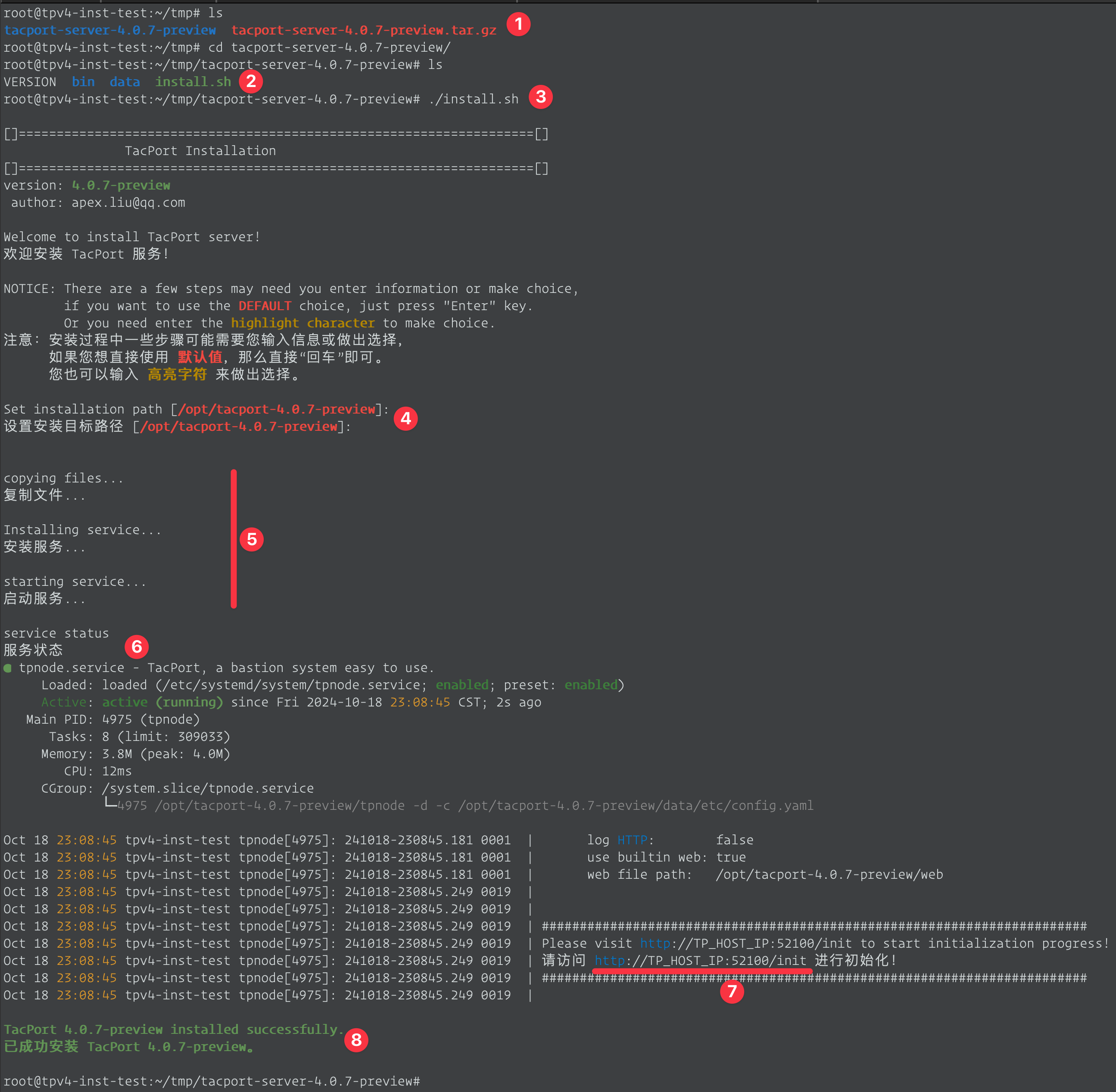Click the 'log HTTP: false' log entry
Image resolution: width=1116 pixels, height=1092 pixels.
pos(670,840)
